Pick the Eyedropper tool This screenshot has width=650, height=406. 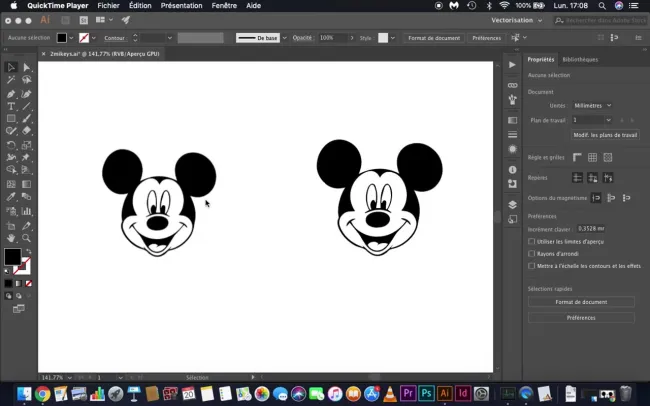(11, 197)
